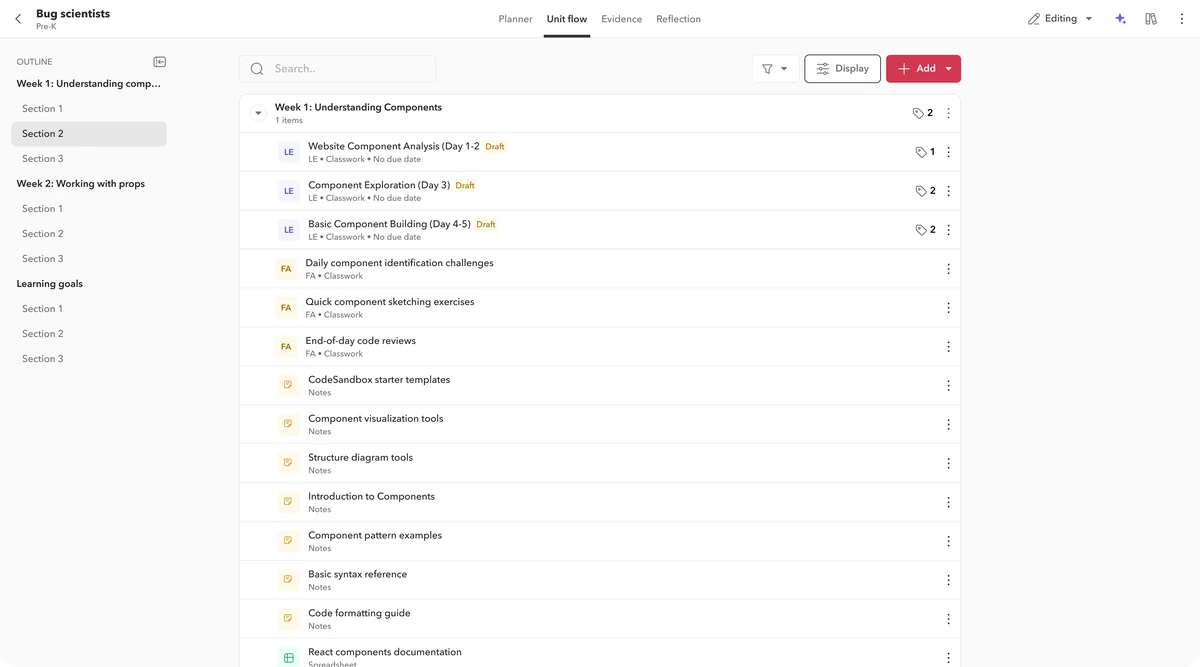Open the AI sparkle assistant icon
The width and height of the screenshot is (1200, 667).
point(1121,19)
